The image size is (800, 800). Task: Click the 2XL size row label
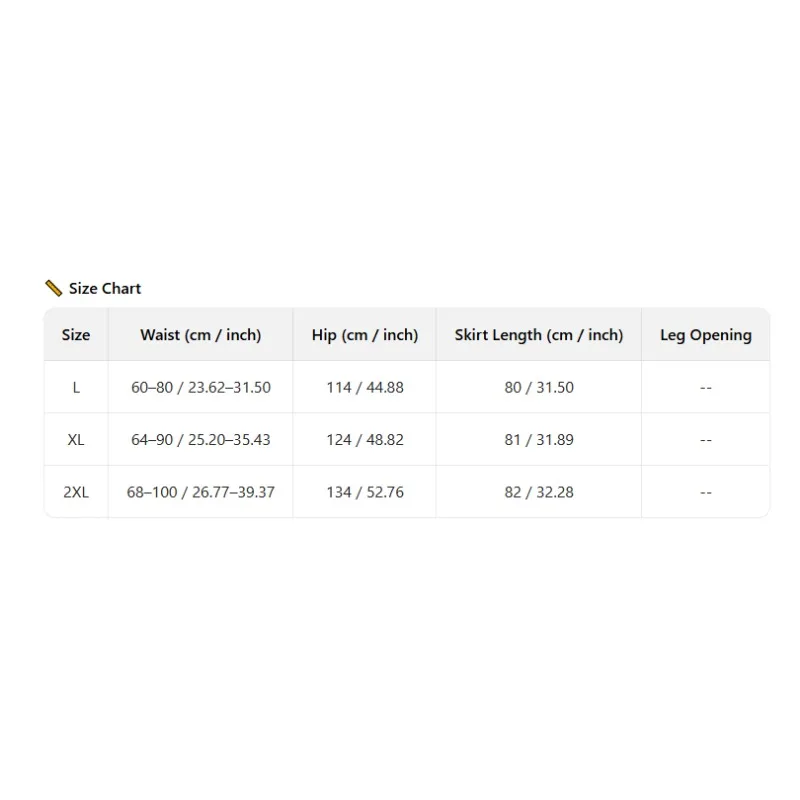click(76, 492)
